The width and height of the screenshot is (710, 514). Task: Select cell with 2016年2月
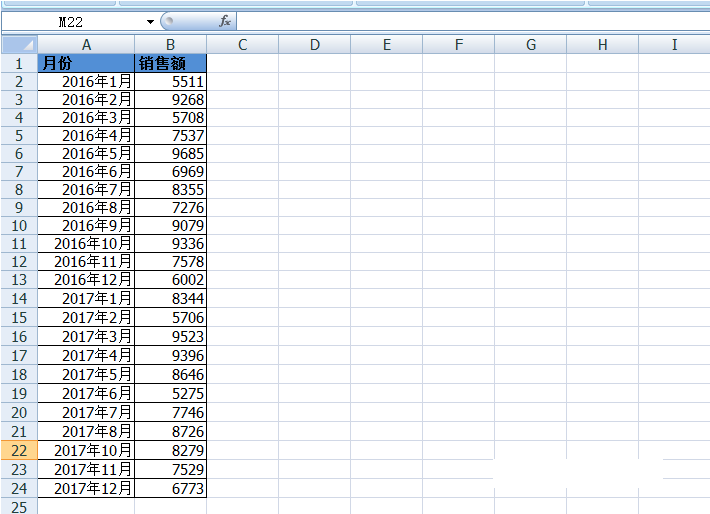coord(86,99)
